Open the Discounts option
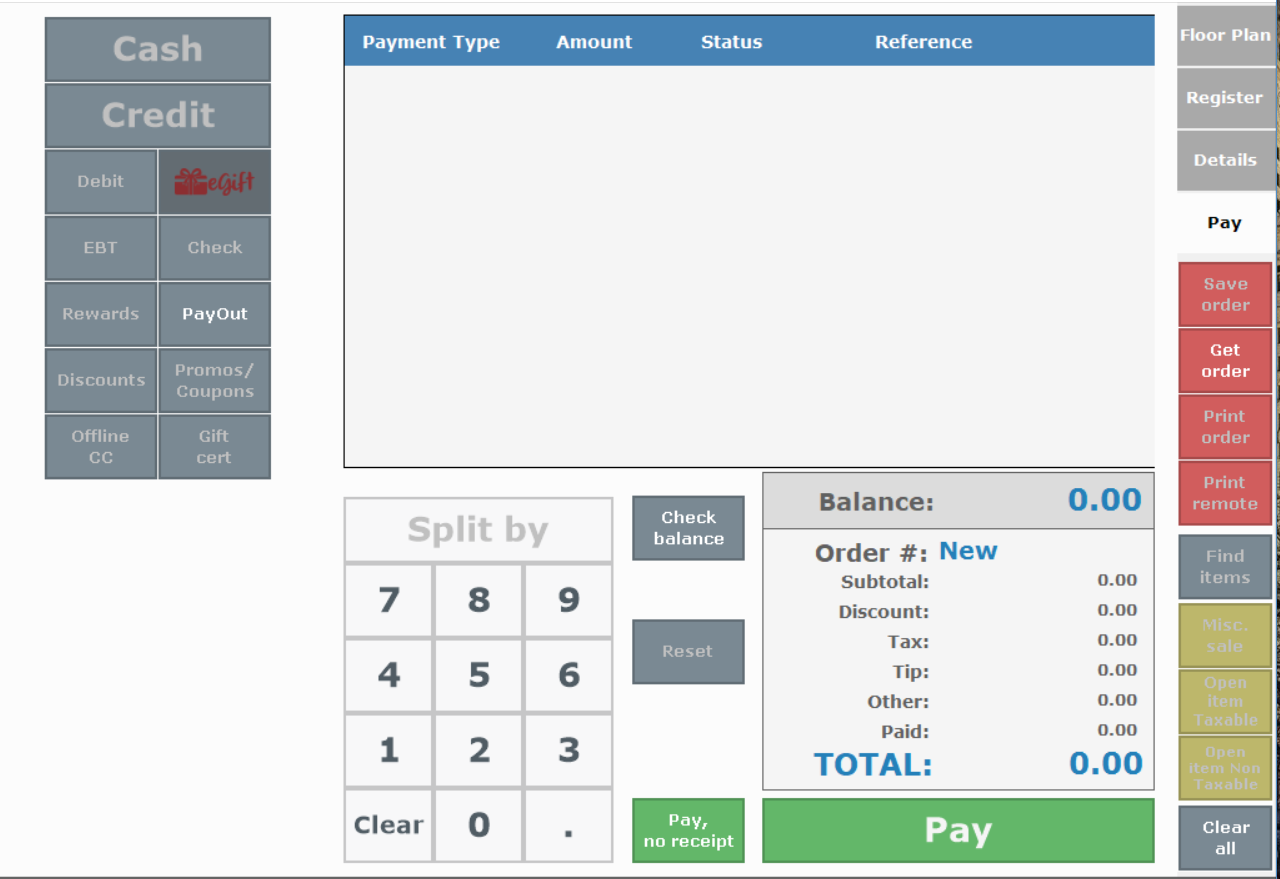The image size is (1280, 879). 101,380
